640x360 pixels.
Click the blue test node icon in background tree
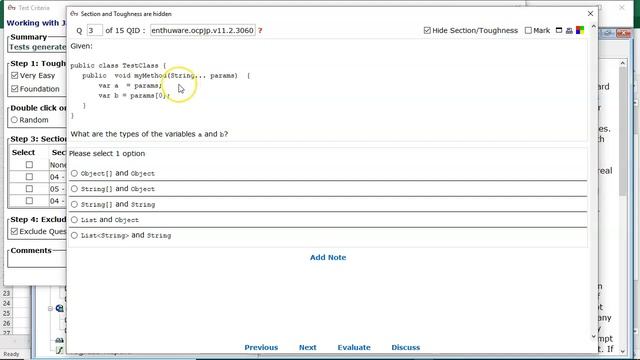[x=60, y=308]
